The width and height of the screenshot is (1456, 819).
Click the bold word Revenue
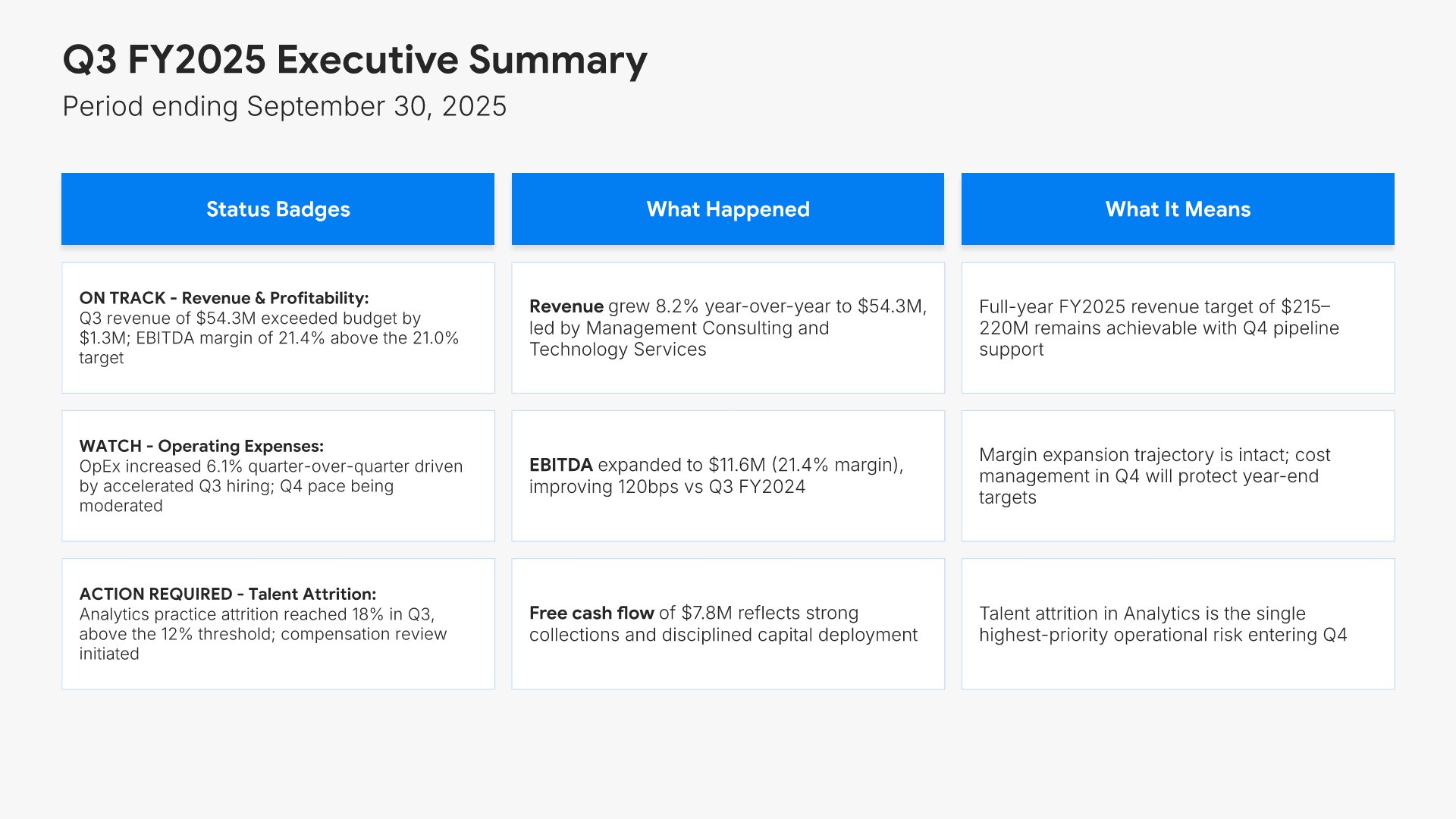coord(566,306)
